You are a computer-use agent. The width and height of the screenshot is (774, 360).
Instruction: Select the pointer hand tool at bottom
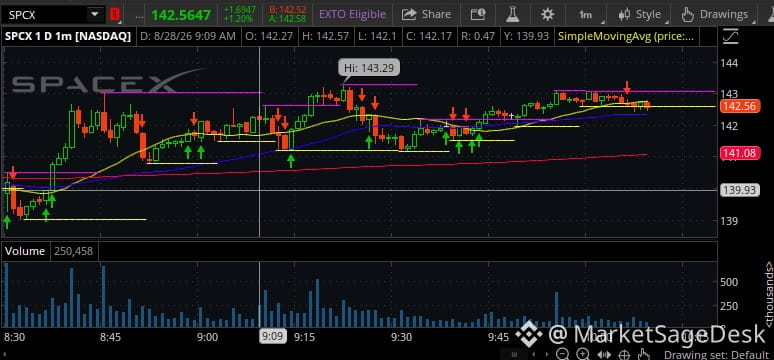coord(643,354)
